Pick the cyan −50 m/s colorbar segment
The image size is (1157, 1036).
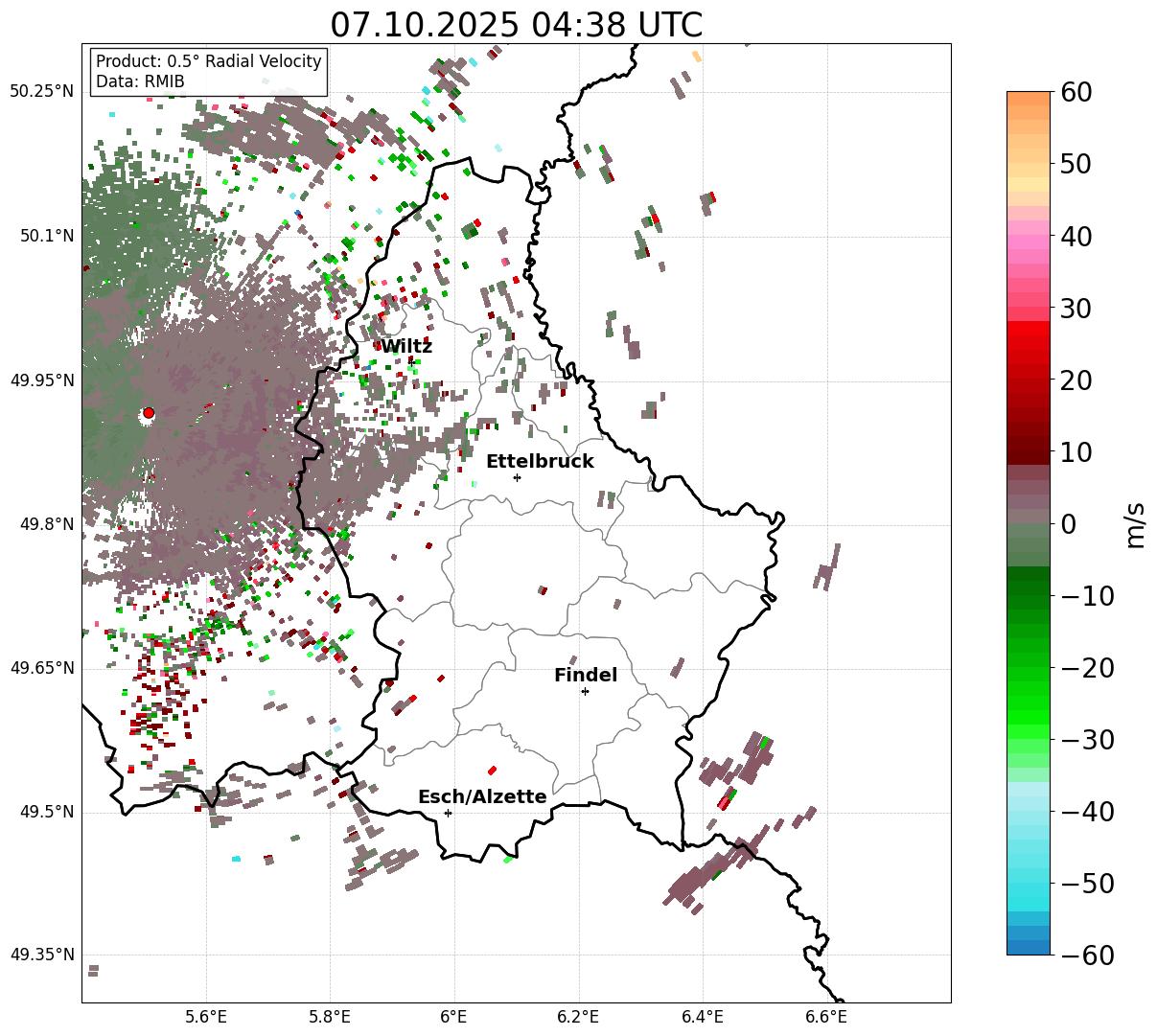[x=1029, y=883]
